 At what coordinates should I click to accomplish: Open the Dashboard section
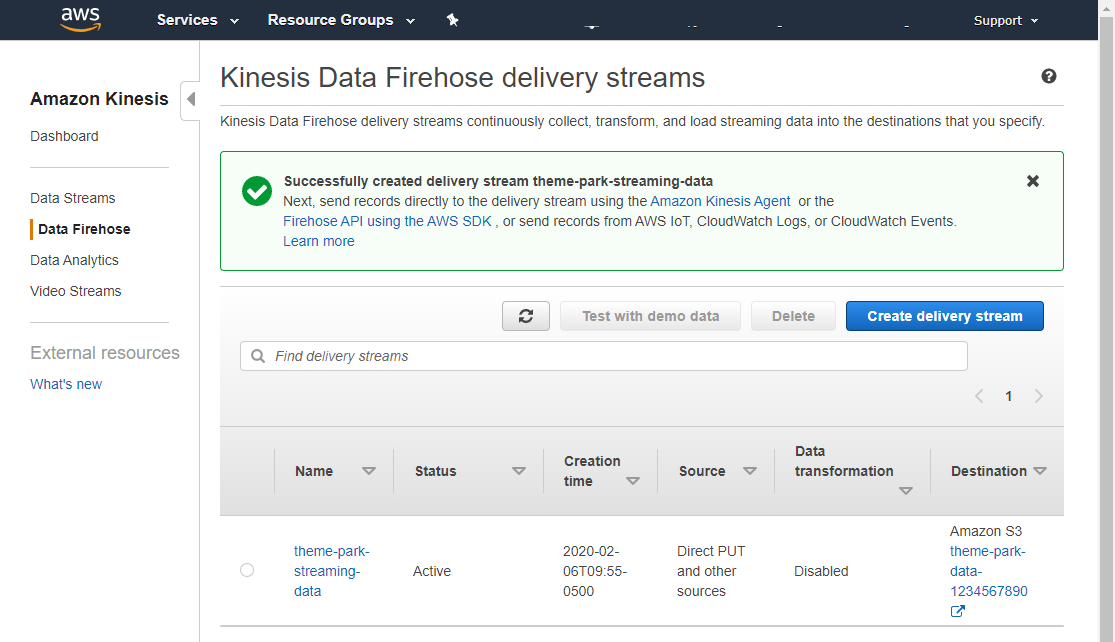[64, 137]
